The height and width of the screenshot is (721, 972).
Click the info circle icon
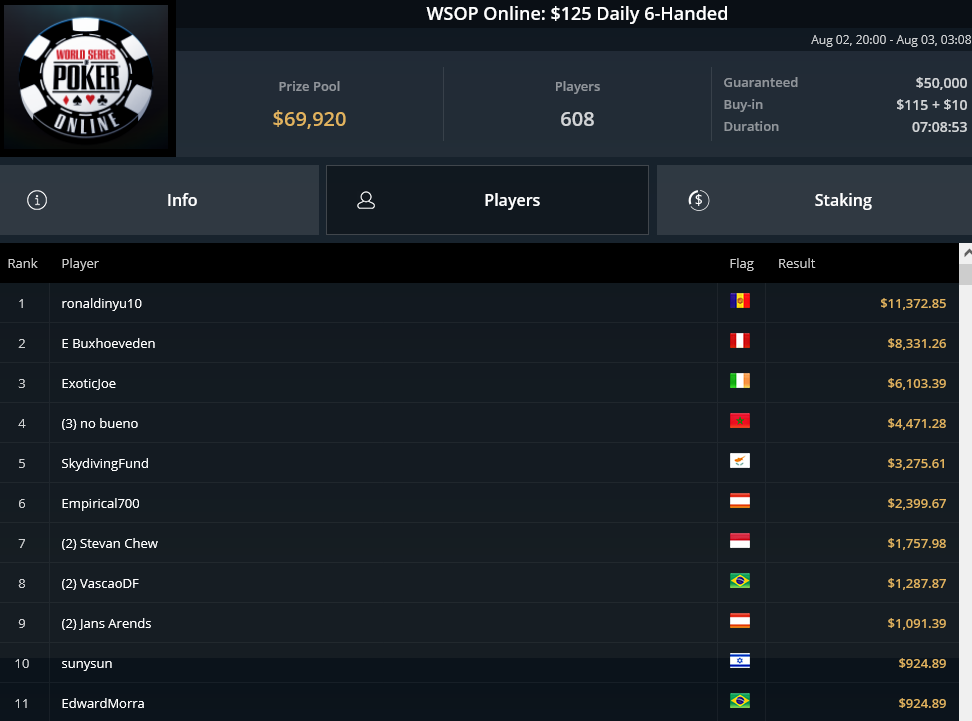[x=37, y=200]
